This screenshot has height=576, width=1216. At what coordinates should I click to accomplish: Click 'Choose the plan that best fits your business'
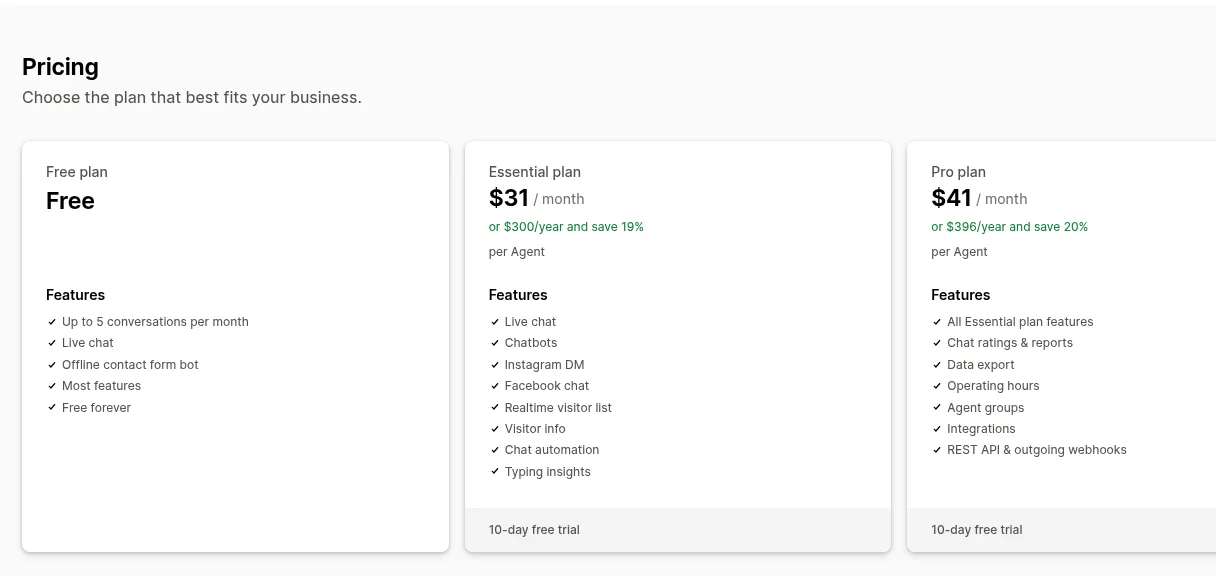click(x=192, y=98)
